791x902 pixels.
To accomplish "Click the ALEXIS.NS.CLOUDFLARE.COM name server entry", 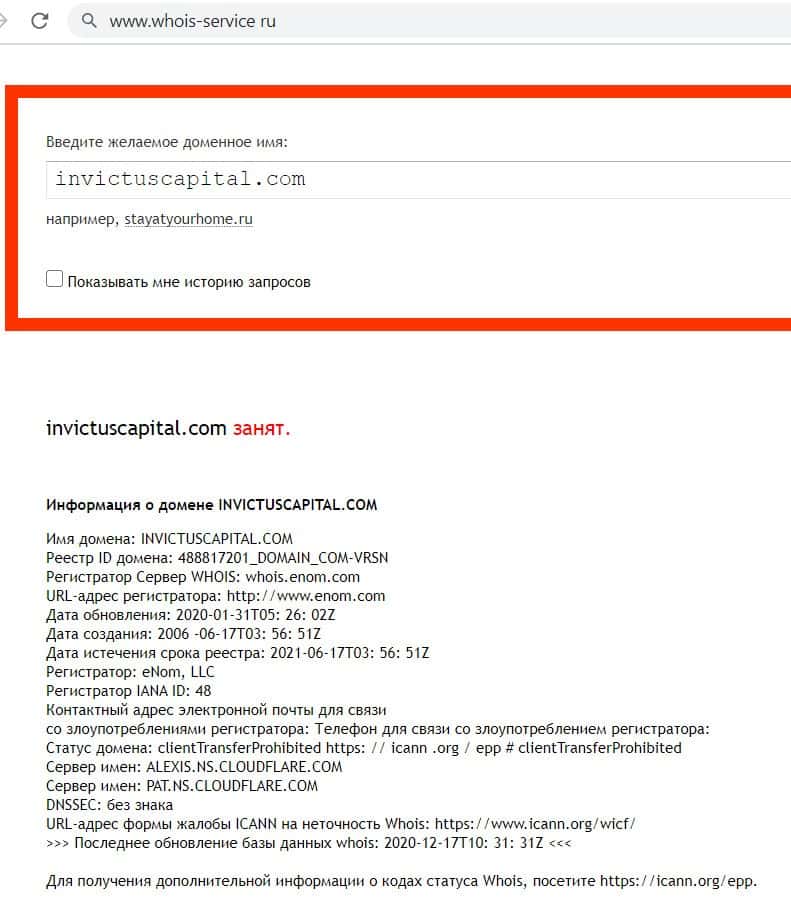I will point(244,767).
